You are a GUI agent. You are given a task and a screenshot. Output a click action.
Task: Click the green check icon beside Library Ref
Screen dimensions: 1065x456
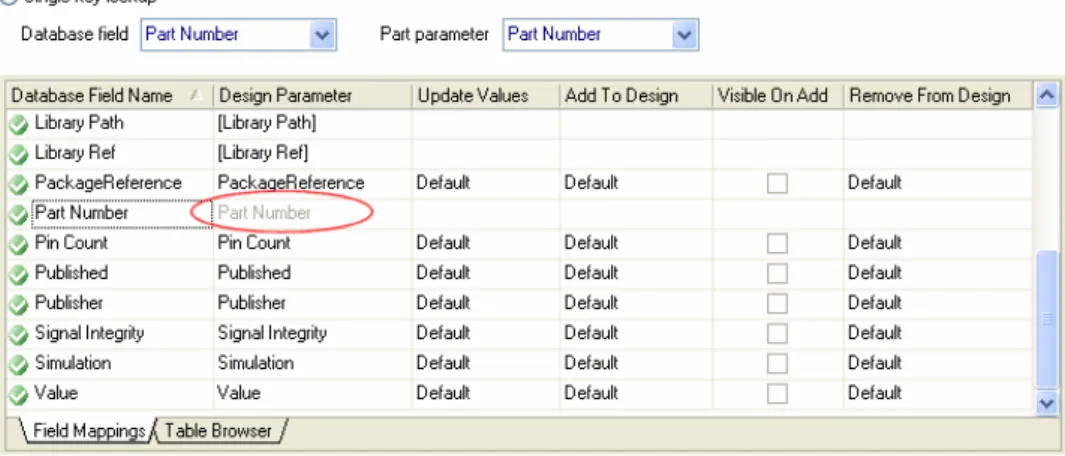(x=18, y=155)
